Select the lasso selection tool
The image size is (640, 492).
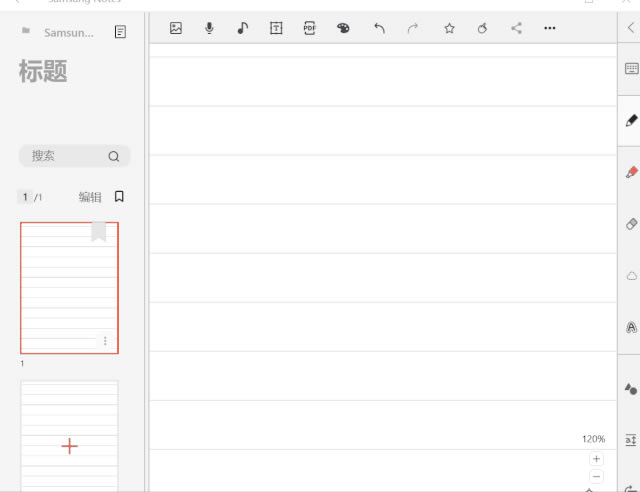coord(631,276)
